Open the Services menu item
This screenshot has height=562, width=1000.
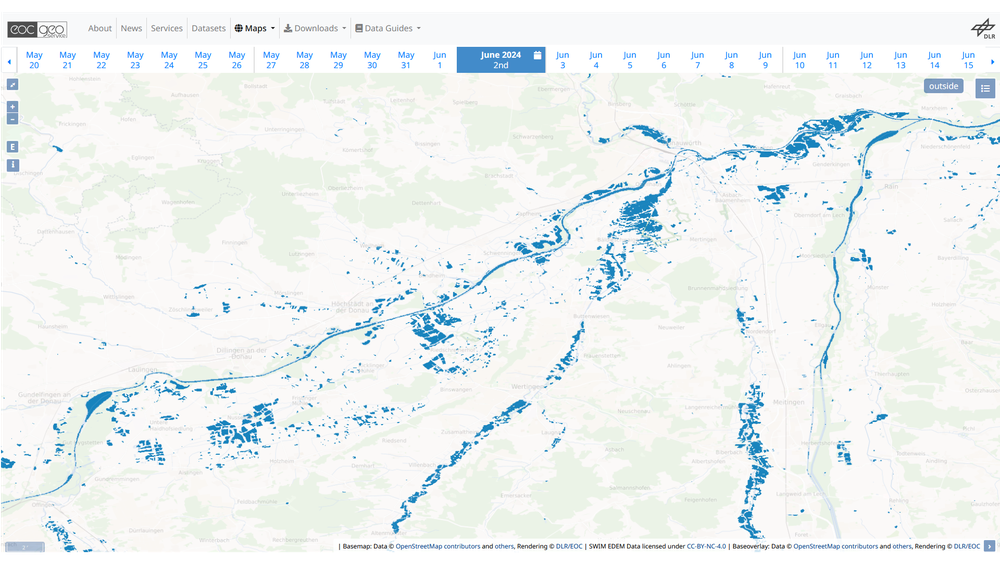[167, 28]
